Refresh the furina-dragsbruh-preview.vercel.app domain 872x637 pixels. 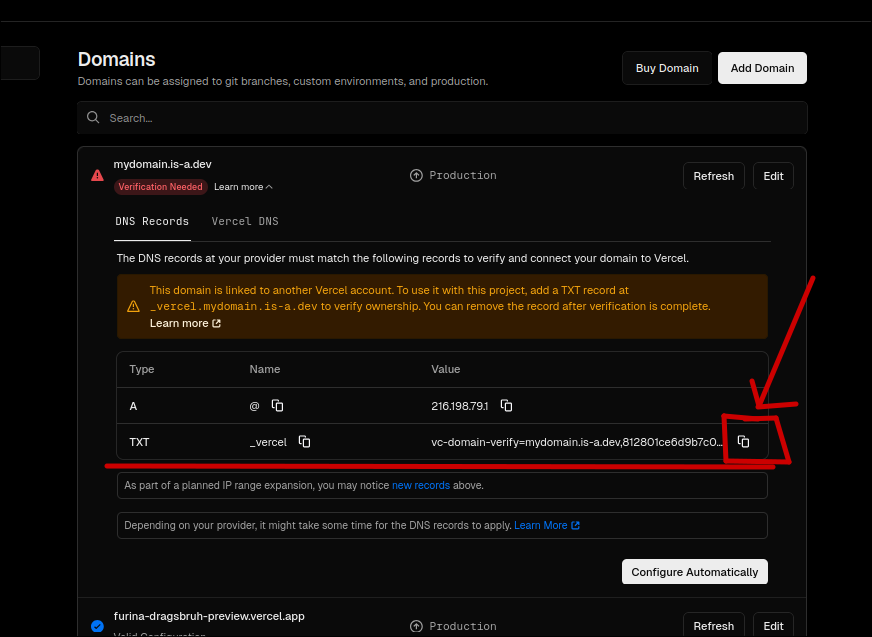[714, 625]
